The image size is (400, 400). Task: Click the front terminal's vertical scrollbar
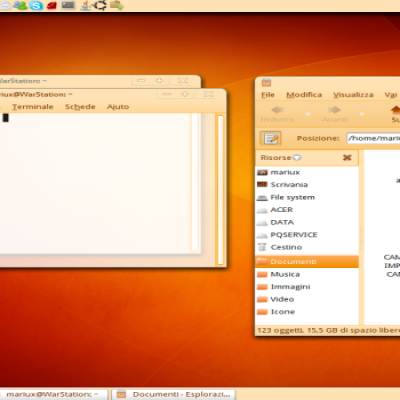(x=220, y=190)
